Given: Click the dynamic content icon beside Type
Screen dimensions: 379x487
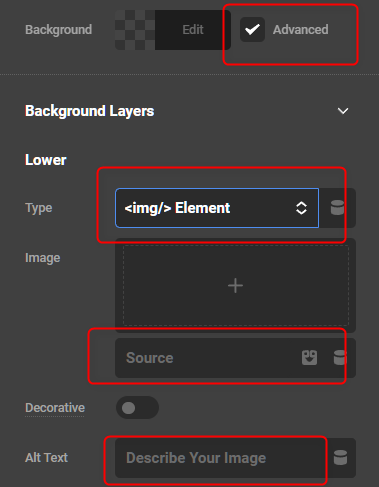Looking at the screenshot, I should [337, 208].
